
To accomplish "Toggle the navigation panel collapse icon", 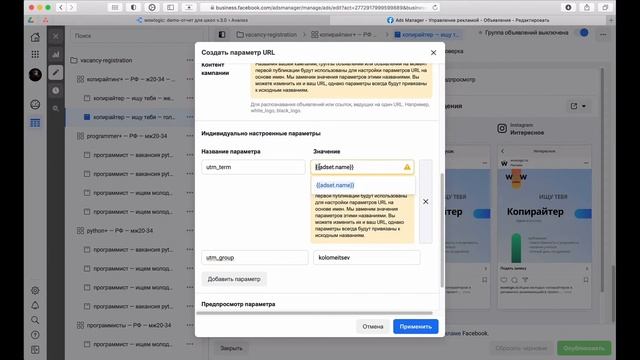I will tap(222, 35).
